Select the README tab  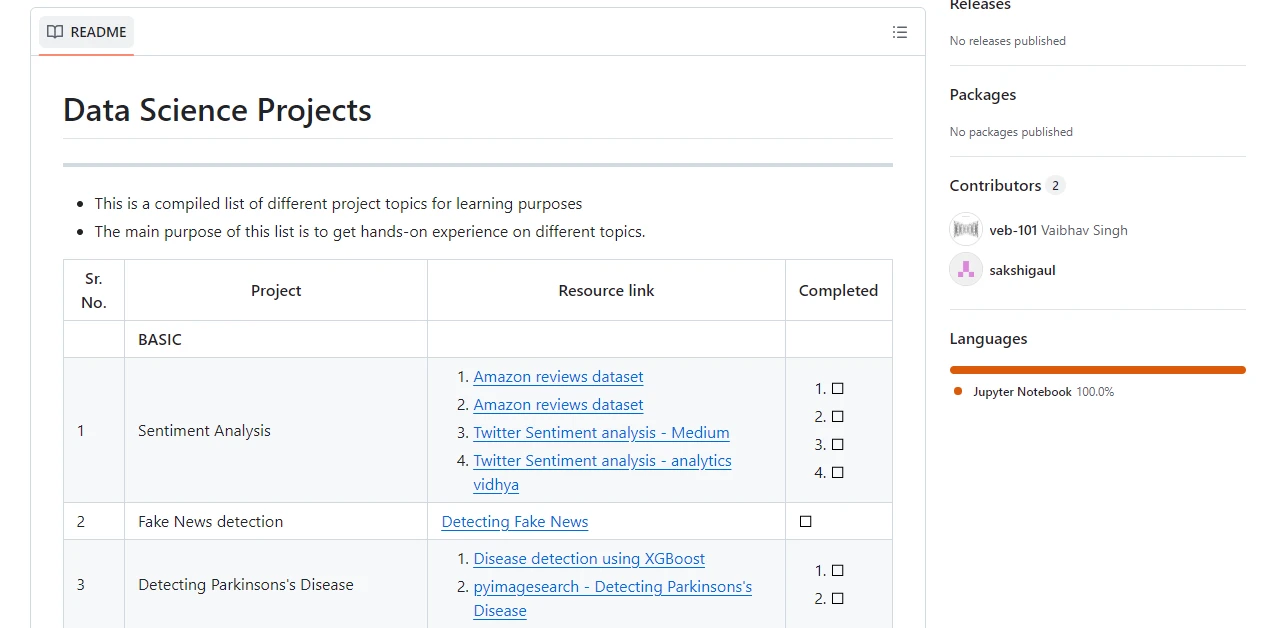[x=87, y=32]
